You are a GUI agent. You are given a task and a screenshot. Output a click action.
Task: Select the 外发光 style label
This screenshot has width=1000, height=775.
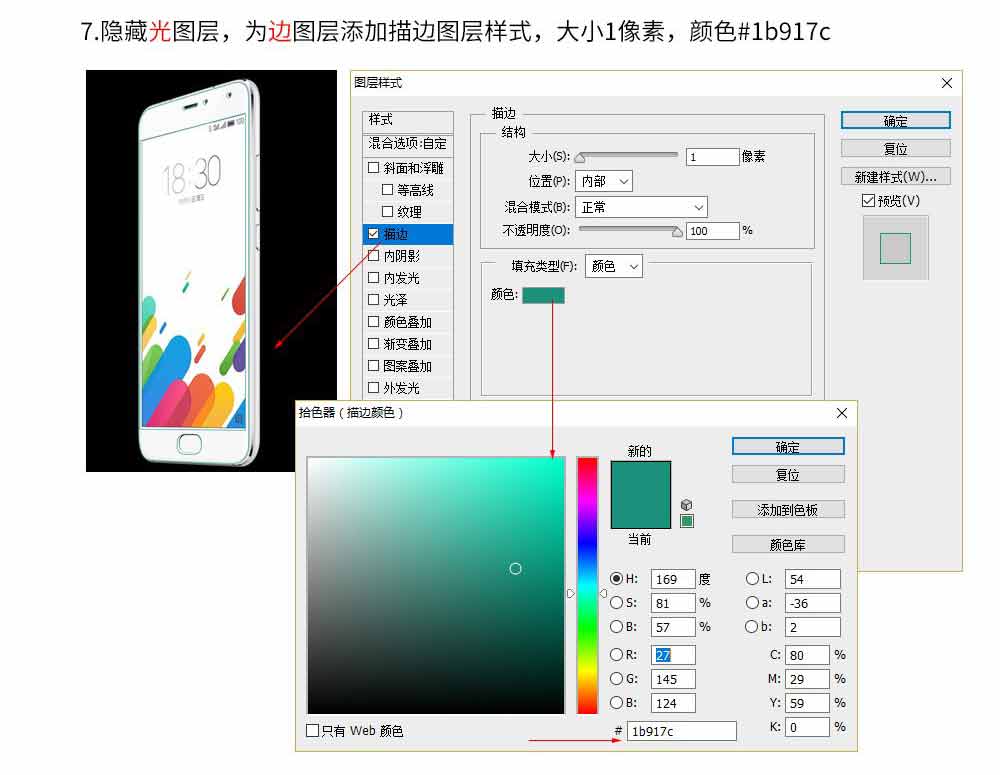point(402,388)
